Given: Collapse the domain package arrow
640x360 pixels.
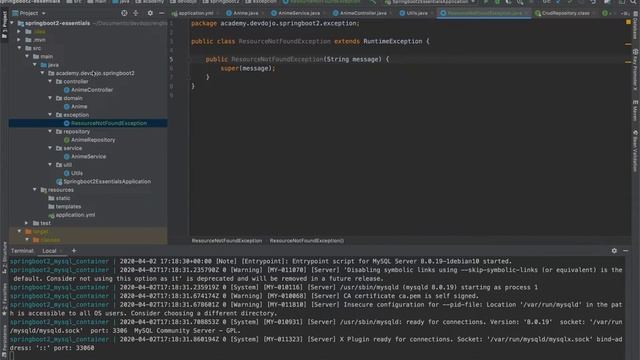Looking at the screenshot, I should pos(50,98).
